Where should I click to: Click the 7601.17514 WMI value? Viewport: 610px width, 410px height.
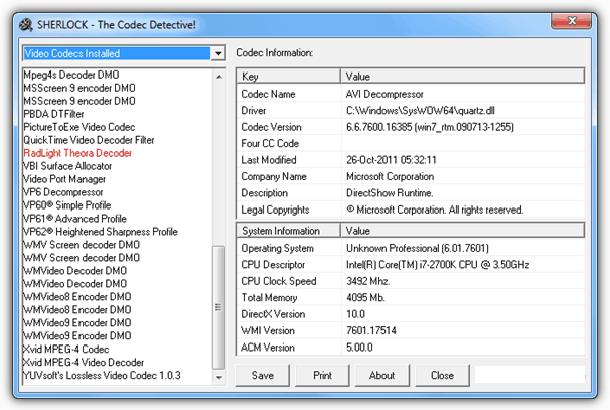point(371,330)
